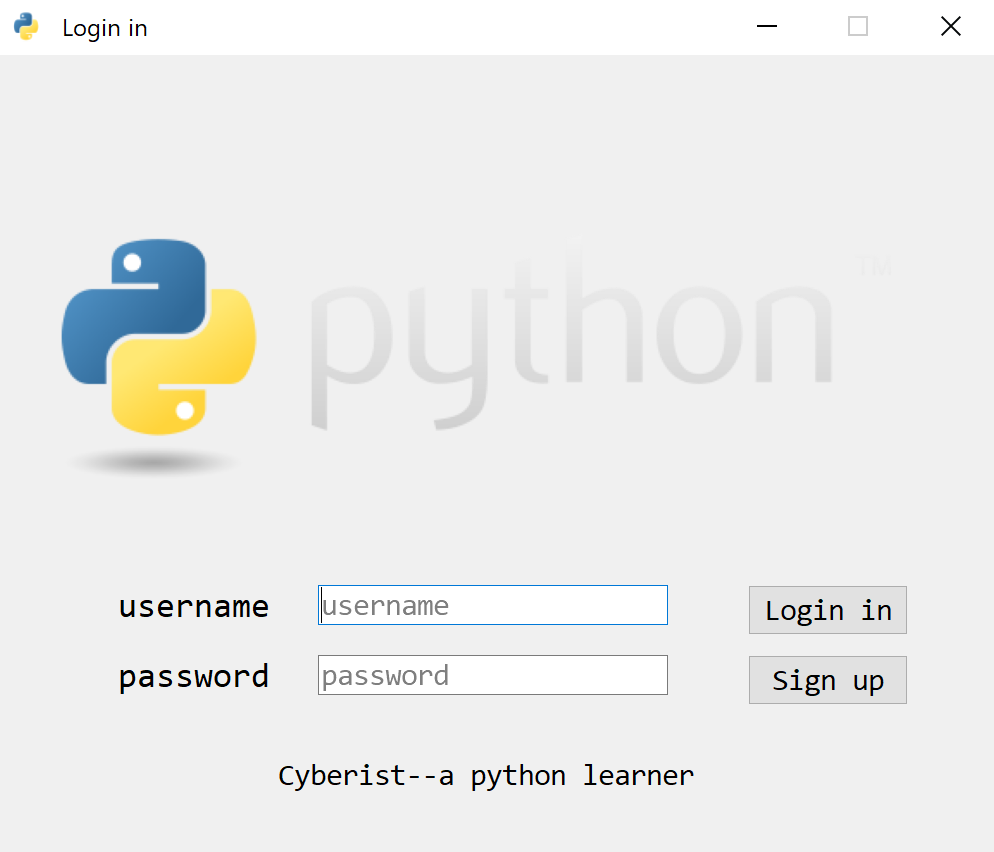Open the Sign up button
The height and width of the screenshot is (852, 994).
[828, 680]
